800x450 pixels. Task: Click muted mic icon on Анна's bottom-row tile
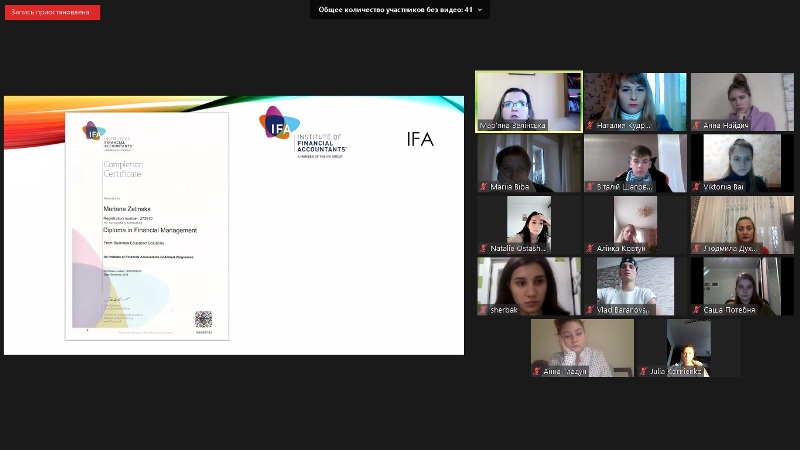click(536, 371)
